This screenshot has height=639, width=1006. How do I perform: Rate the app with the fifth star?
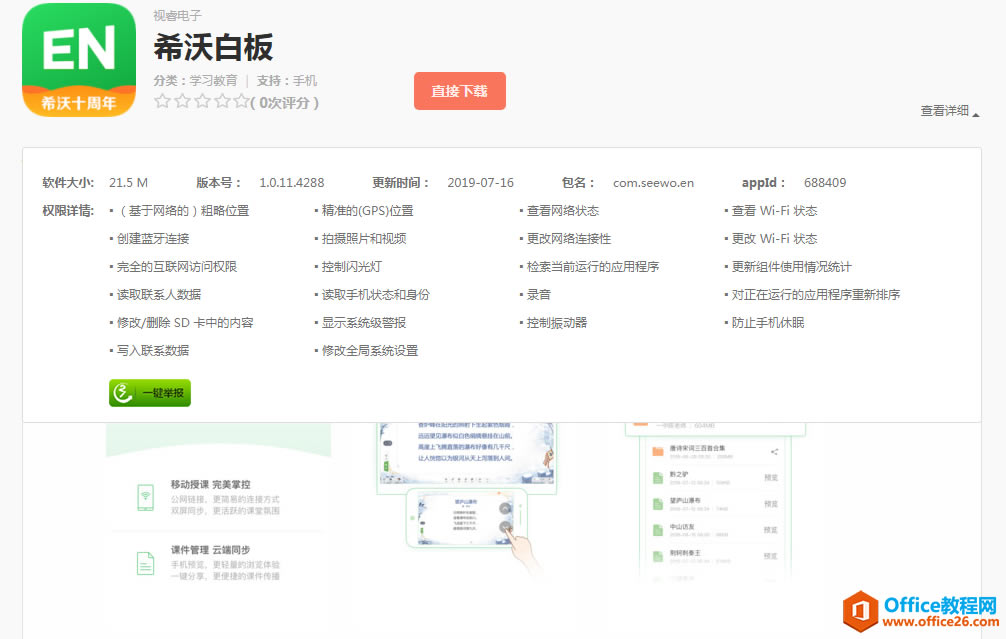click(x=241, y=101)
